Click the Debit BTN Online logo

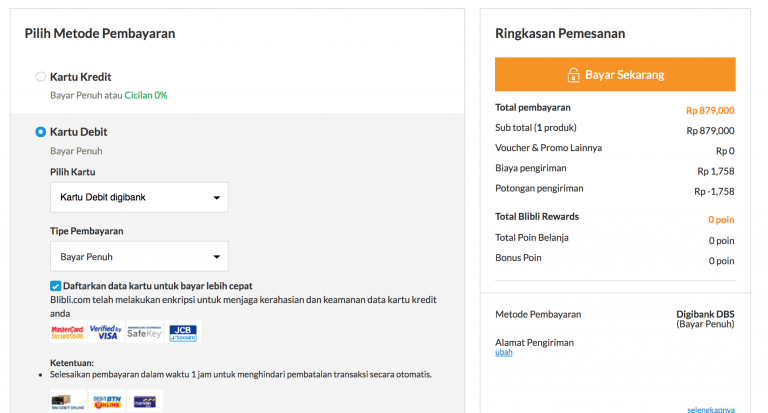106,402
